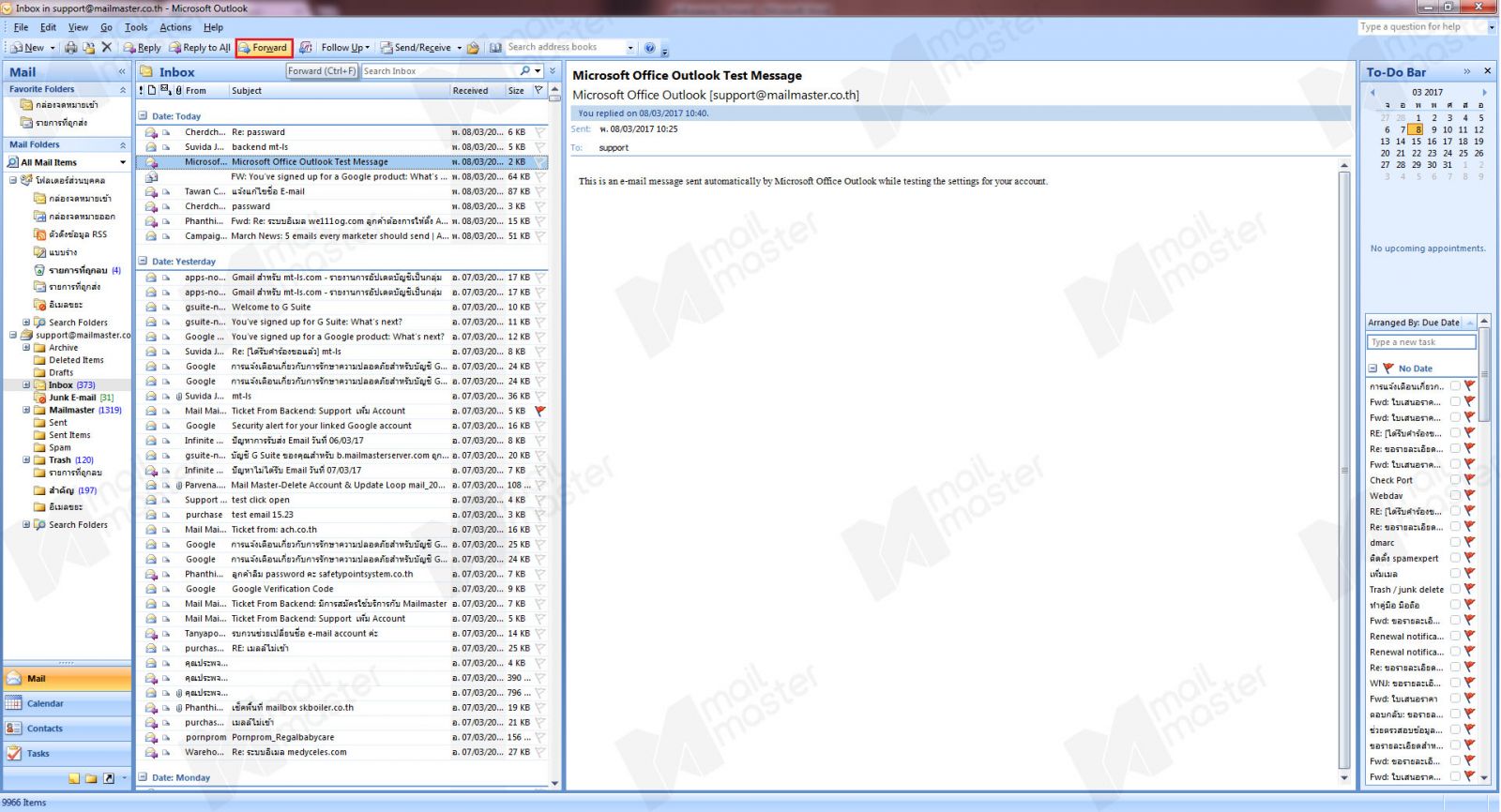1501x812 pixels.
Task: Mark the Webdav task complete
Action: coord(1455,496)
